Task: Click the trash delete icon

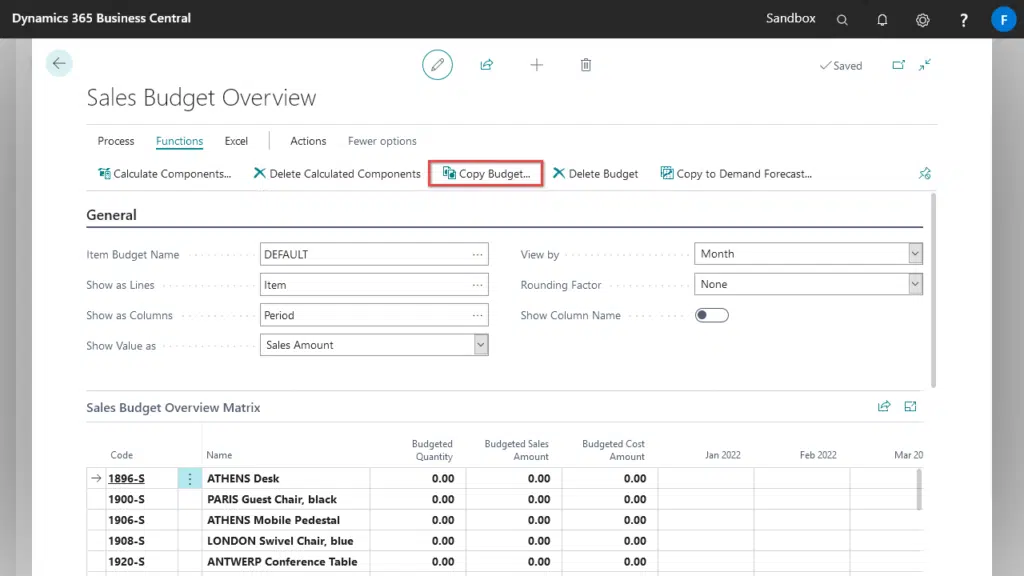Action: point(586,65)
